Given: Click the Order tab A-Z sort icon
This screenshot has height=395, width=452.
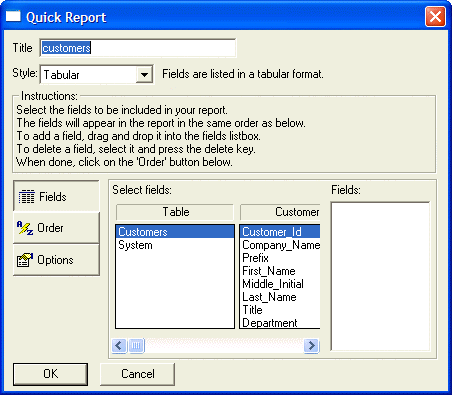Looking at the screenshot, I should point(25,228).
